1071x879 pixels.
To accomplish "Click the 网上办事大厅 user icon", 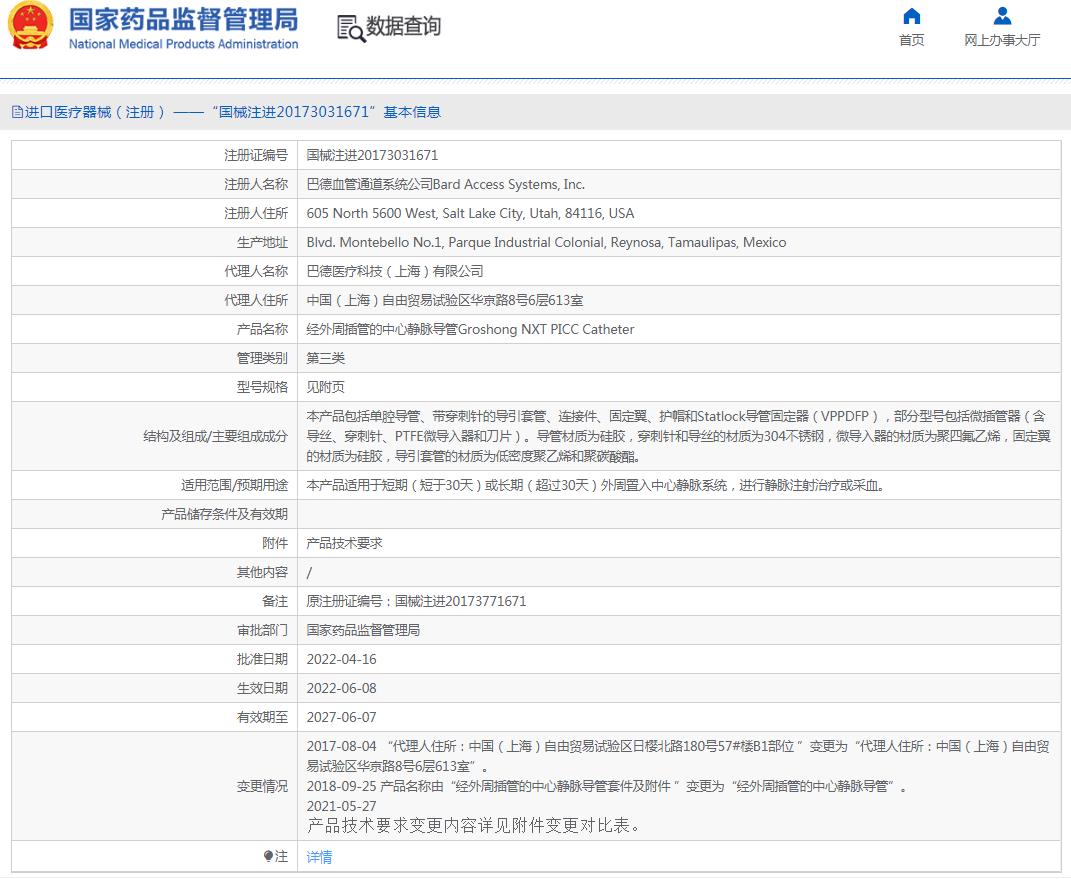I will tap(1002, 16).
